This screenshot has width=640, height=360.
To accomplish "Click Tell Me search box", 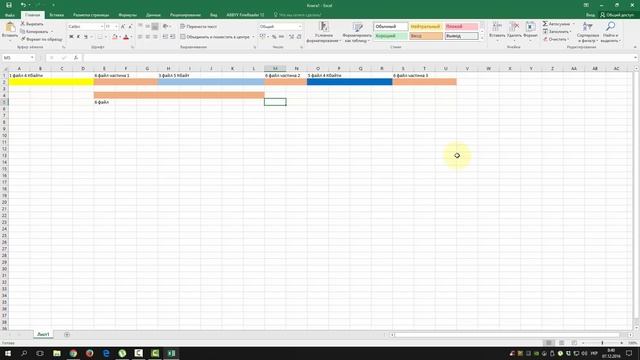I will [x=298, y=15].
